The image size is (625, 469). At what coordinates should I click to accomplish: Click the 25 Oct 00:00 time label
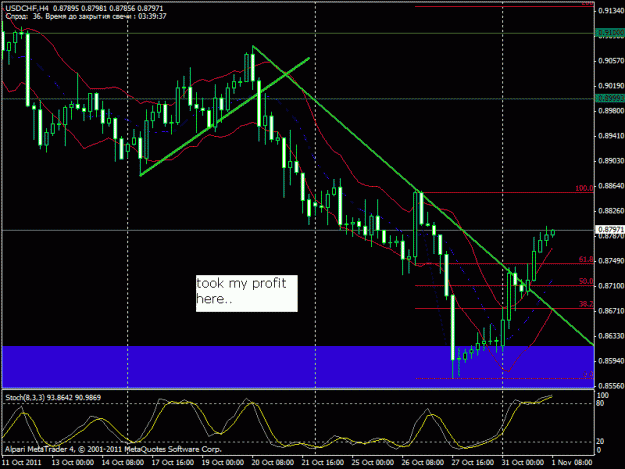click(373, 463)
